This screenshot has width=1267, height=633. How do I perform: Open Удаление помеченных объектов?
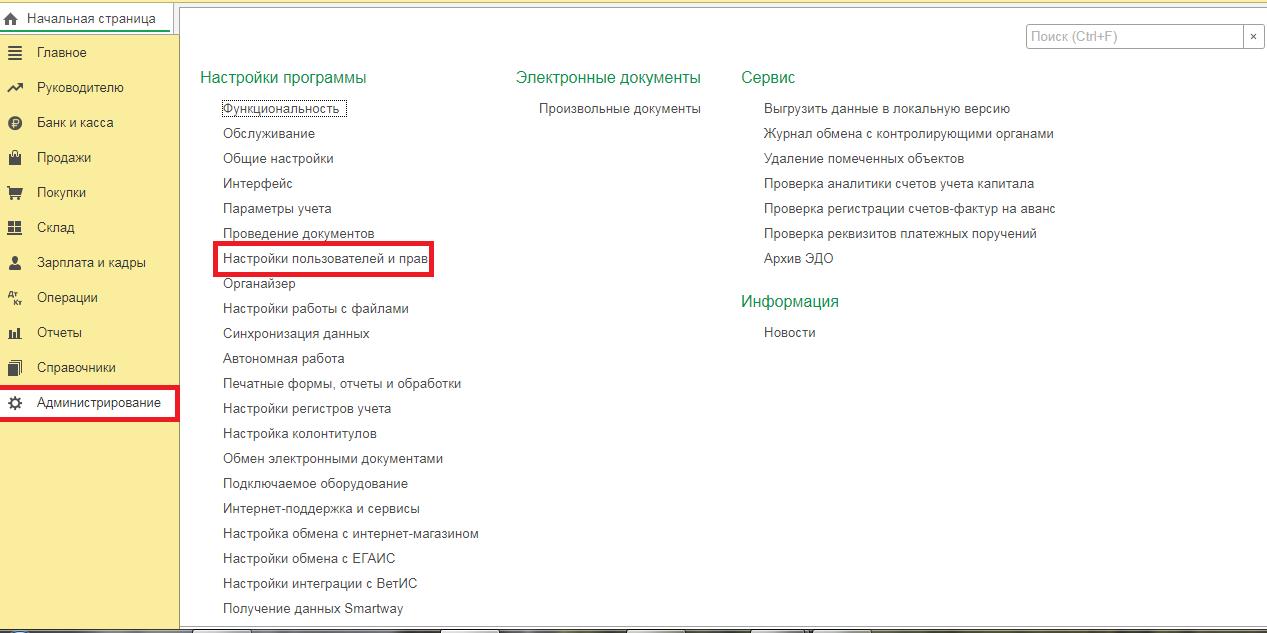[864, 159]
